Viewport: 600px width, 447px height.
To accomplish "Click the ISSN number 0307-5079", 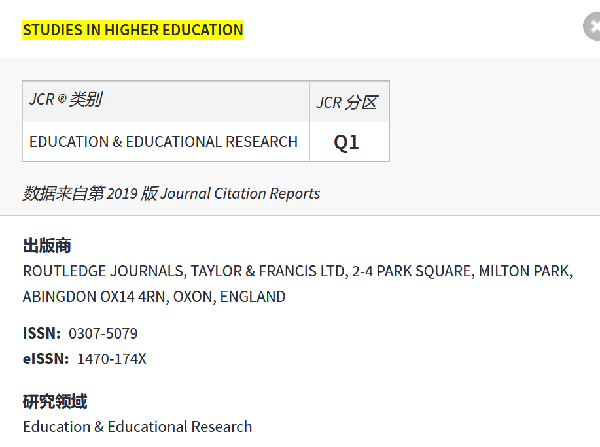I will click(103, 333).
